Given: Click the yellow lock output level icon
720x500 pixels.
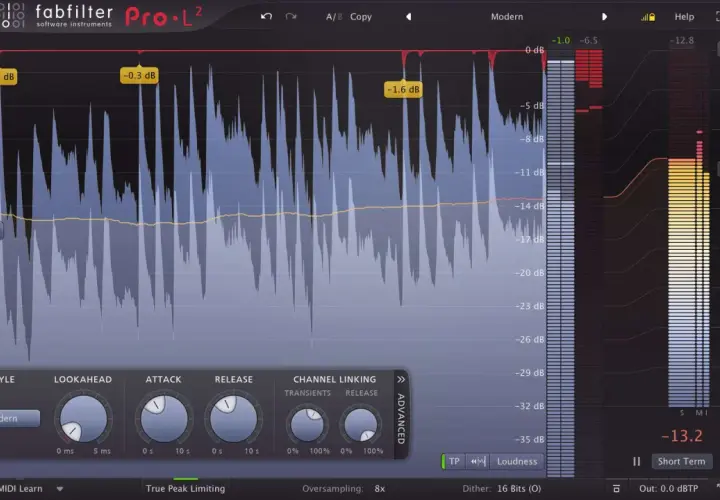Looking at the screenshot, I should click(648, 17).
